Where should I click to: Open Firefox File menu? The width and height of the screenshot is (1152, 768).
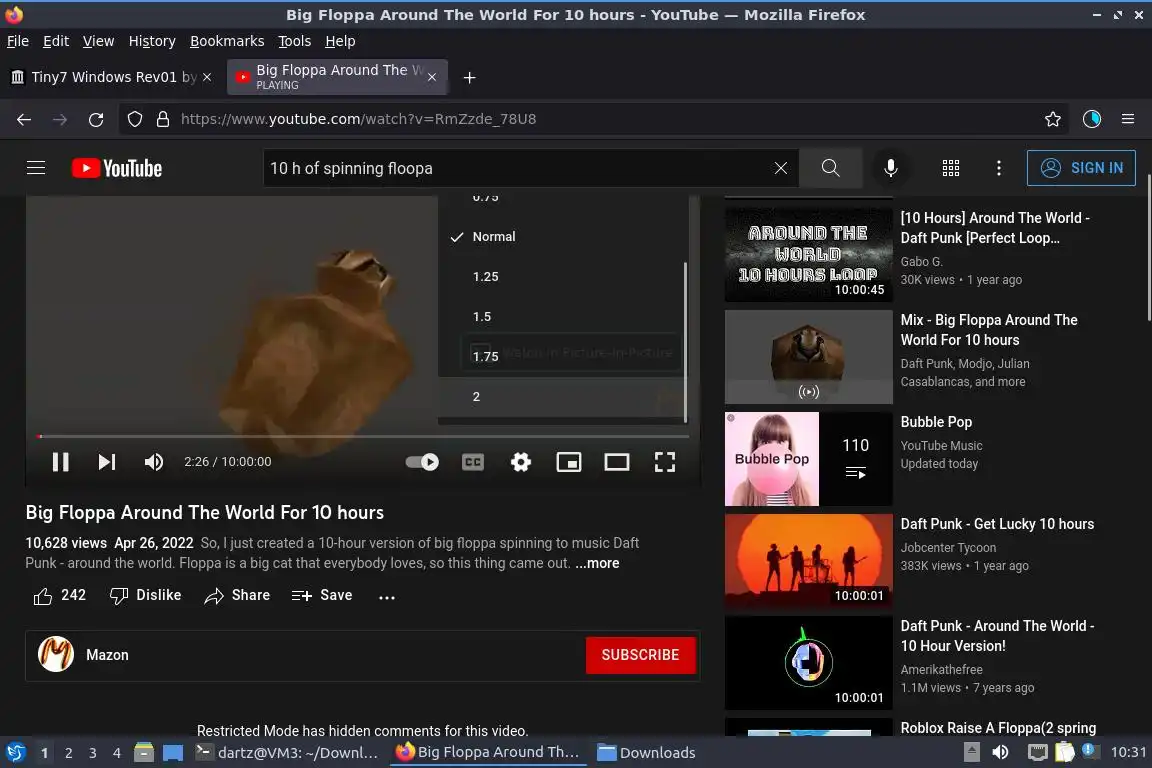[x=18, y=41]
